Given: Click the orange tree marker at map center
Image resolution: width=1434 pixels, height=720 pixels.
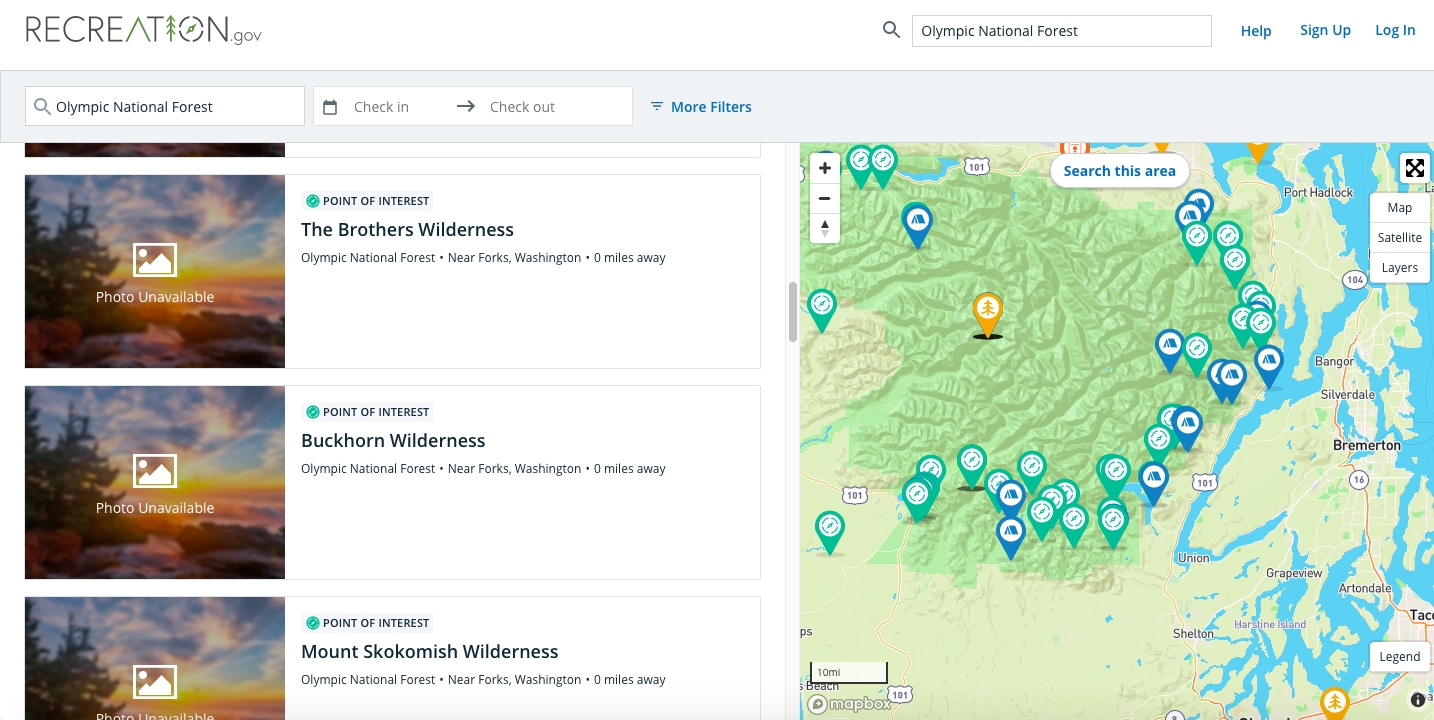Looking at the screenshot, I should click(x=988, y=314).
